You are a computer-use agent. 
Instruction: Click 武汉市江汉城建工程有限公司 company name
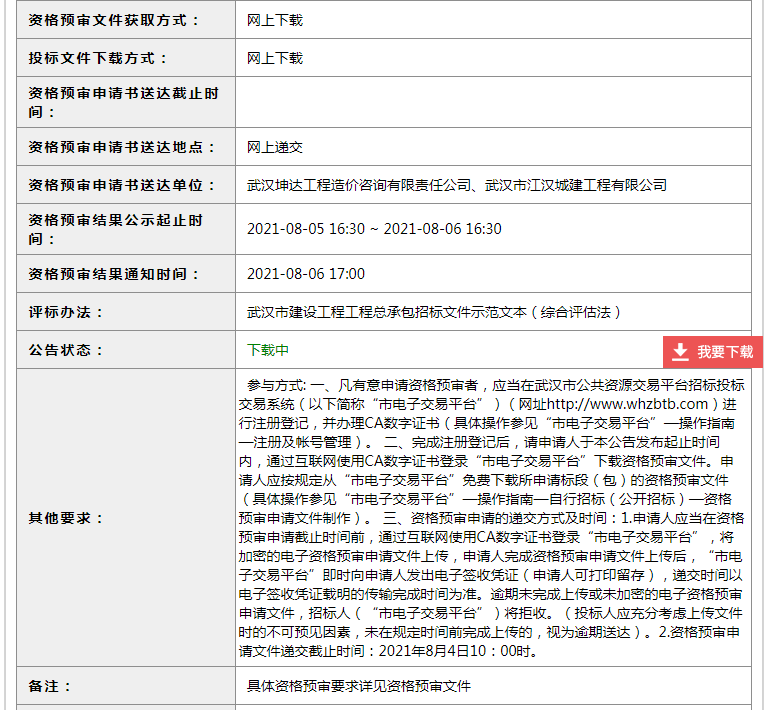click(x=576, y=185)
